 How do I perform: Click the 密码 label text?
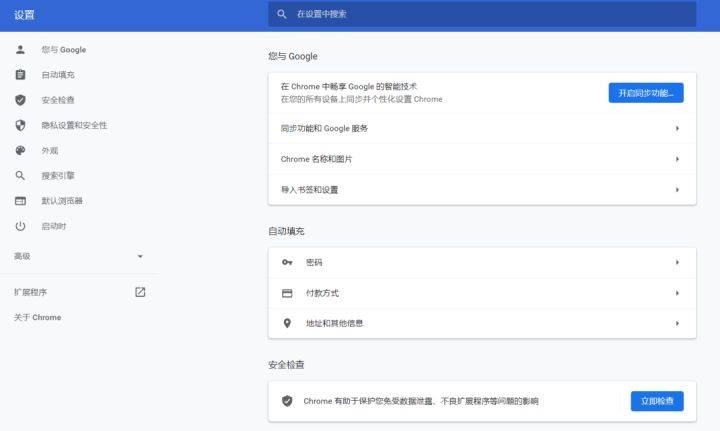(314, 262)
